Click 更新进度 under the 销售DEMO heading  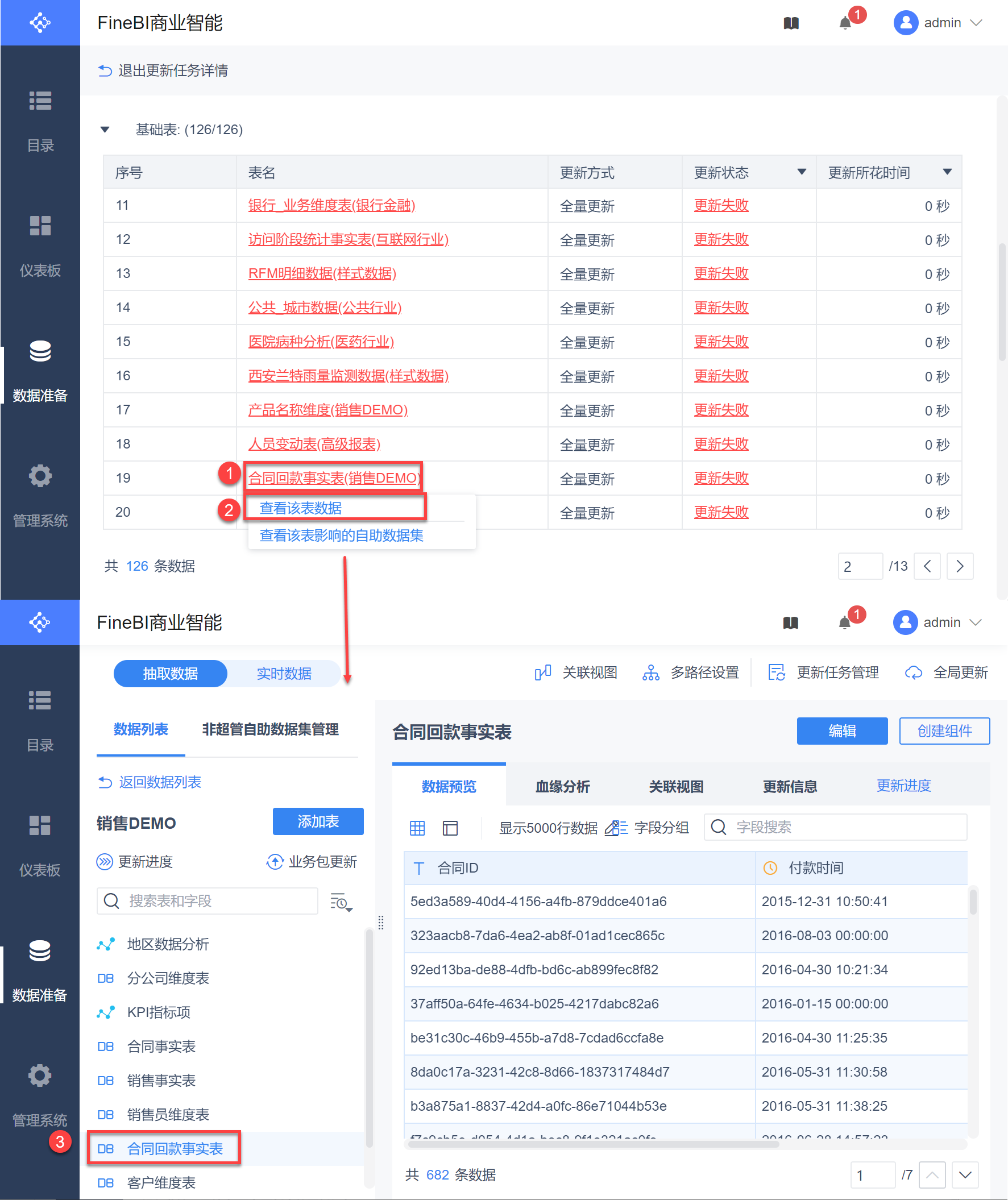[x=135, y=861]
